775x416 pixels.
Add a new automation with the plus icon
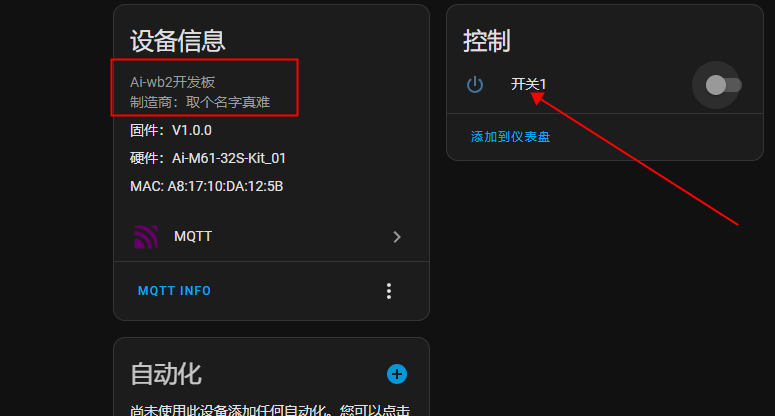397,374
